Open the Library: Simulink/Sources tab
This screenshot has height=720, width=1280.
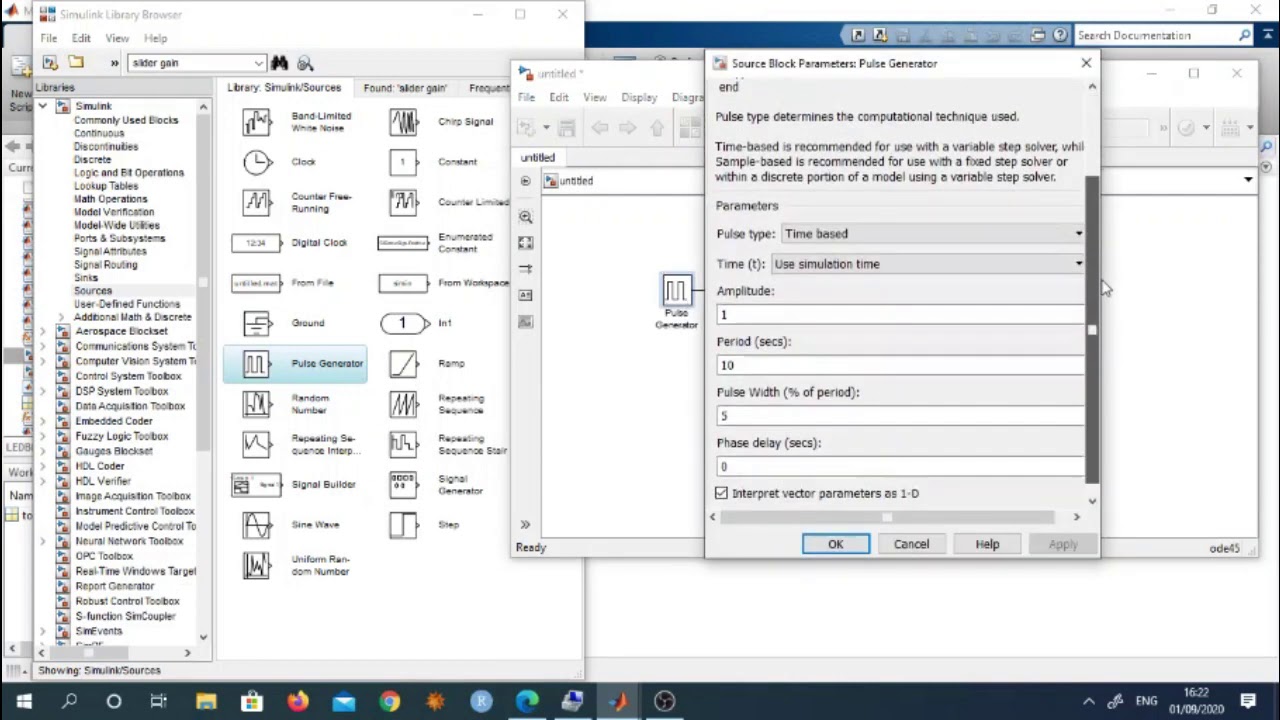pos(284,88)
